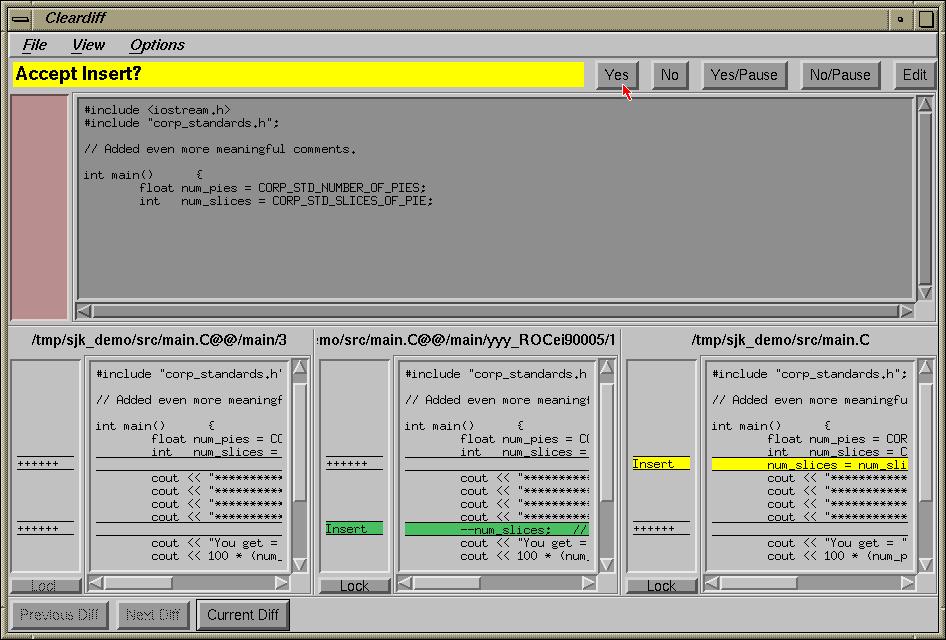
Task: Click scroll-down arrow in main/3 pane
Action: 299,565
